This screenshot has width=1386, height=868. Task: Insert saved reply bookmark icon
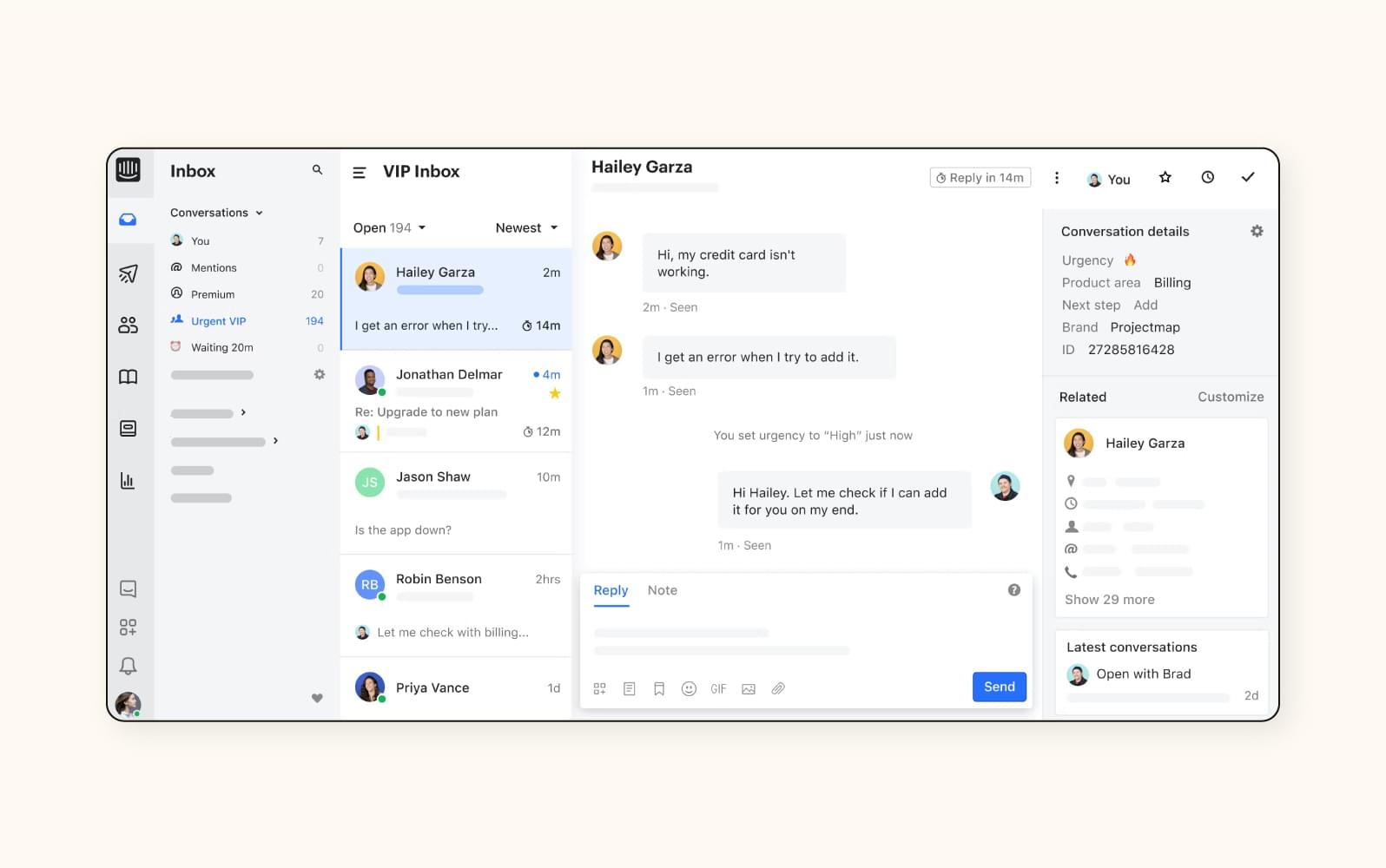click(659, 689)
